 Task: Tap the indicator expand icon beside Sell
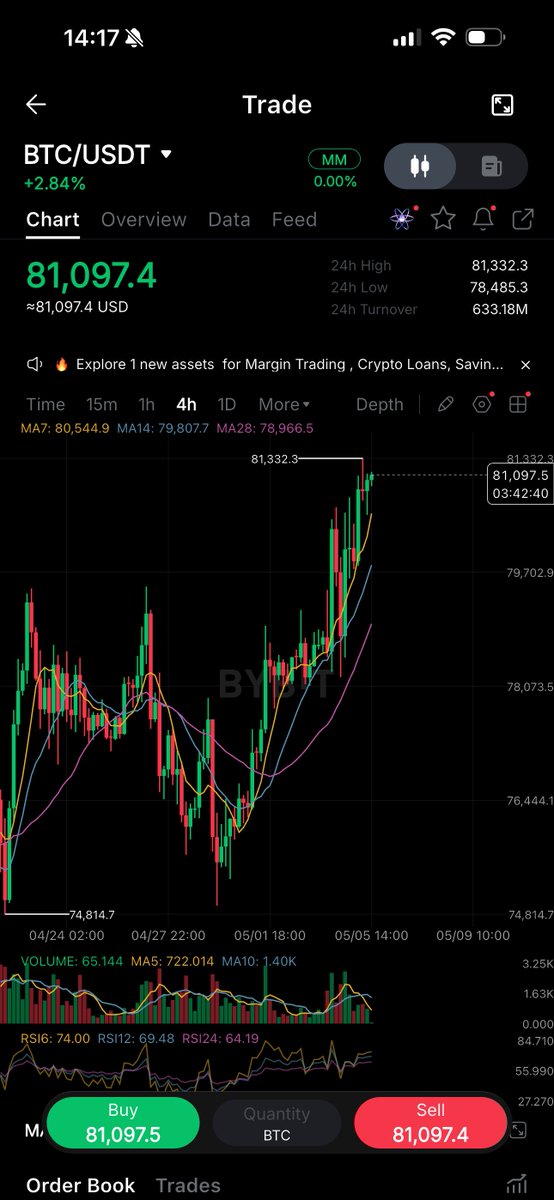pos(518,1130)
